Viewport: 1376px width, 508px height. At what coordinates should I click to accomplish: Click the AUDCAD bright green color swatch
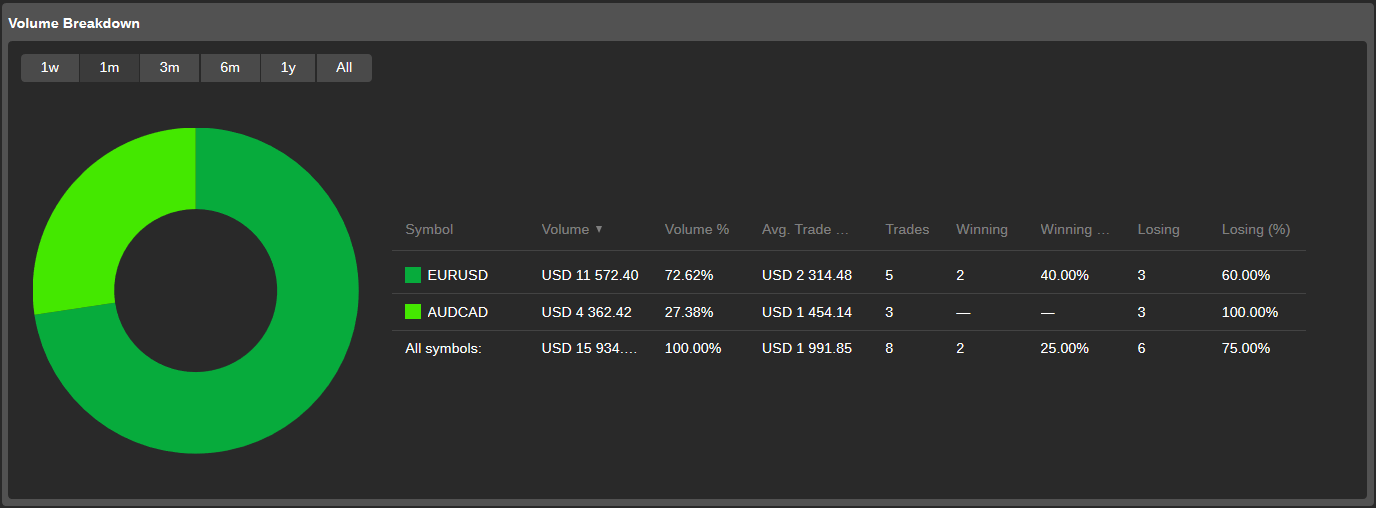pos(413,312)
